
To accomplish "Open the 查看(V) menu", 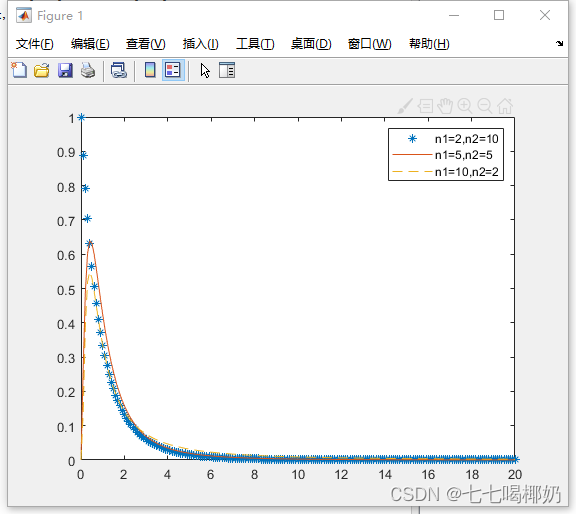I will click(145, 44).
